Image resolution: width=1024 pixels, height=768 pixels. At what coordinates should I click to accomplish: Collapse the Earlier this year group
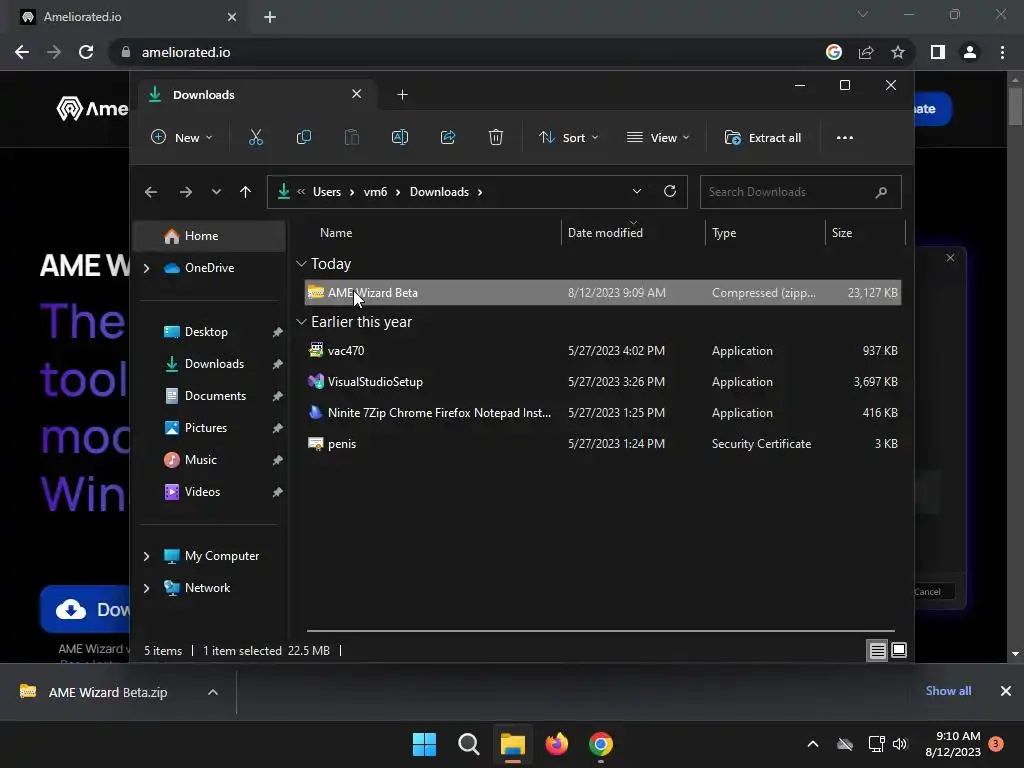click(x=301, y=322)
